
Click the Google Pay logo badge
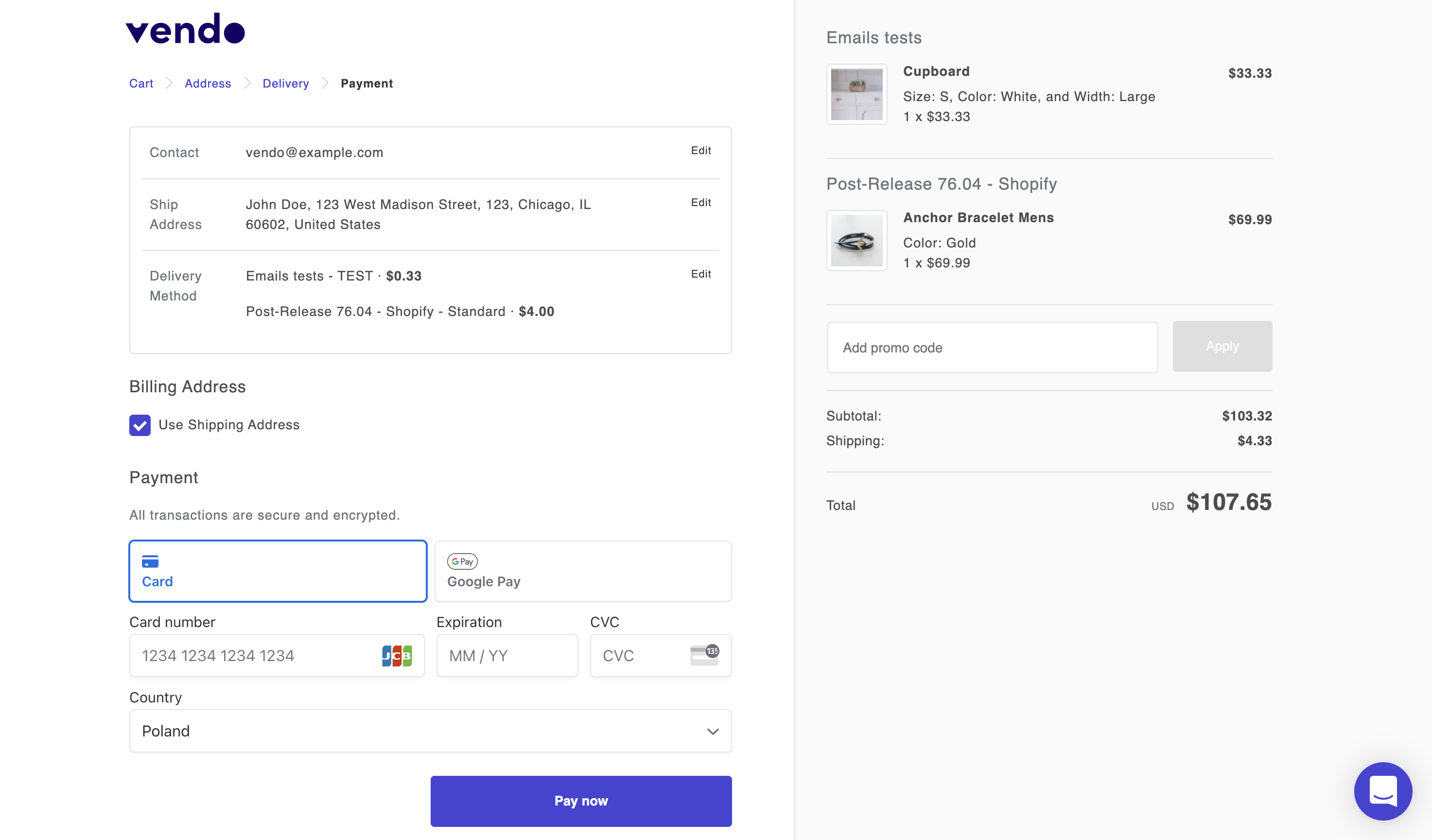462,561
